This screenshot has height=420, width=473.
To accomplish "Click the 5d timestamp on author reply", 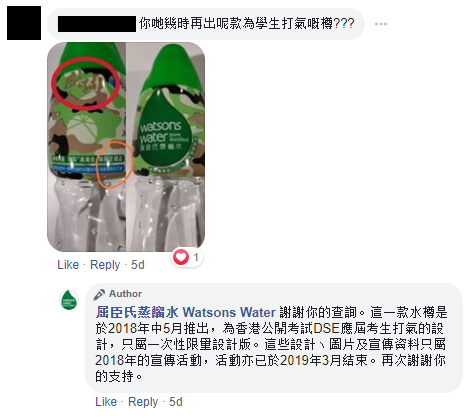I will click(x=176, y=402).
